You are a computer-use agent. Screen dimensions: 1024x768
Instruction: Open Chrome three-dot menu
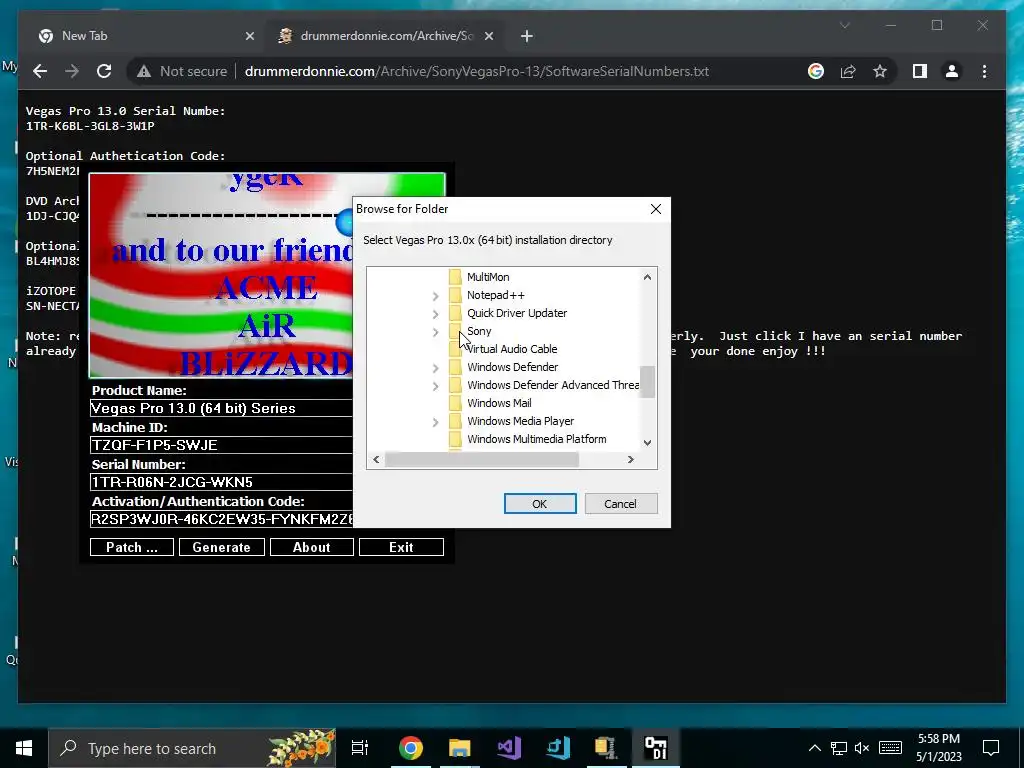[984, 71]
